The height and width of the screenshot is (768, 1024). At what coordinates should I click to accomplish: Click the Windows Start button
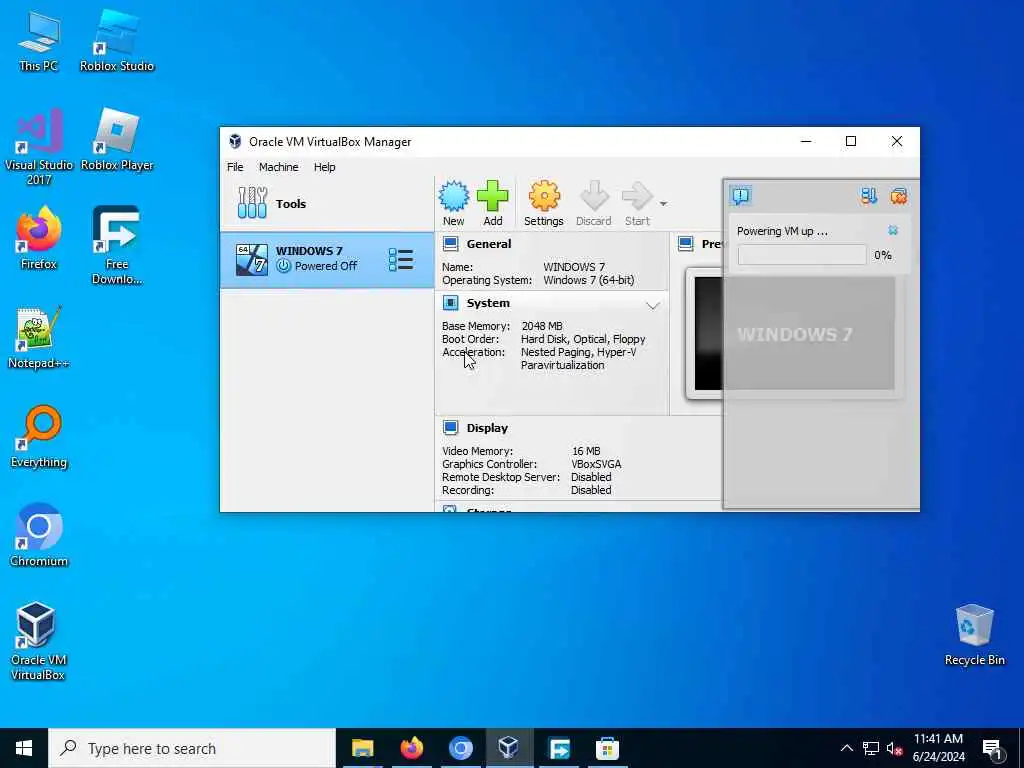(24, 748)
